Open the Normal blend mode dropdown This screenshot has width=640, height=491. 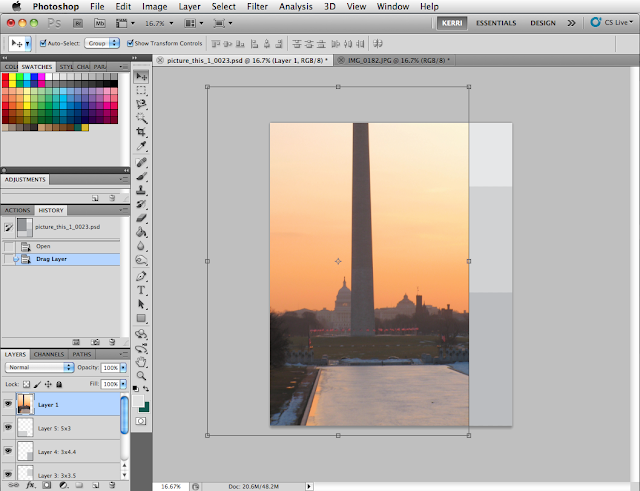[x=37, y=368]
